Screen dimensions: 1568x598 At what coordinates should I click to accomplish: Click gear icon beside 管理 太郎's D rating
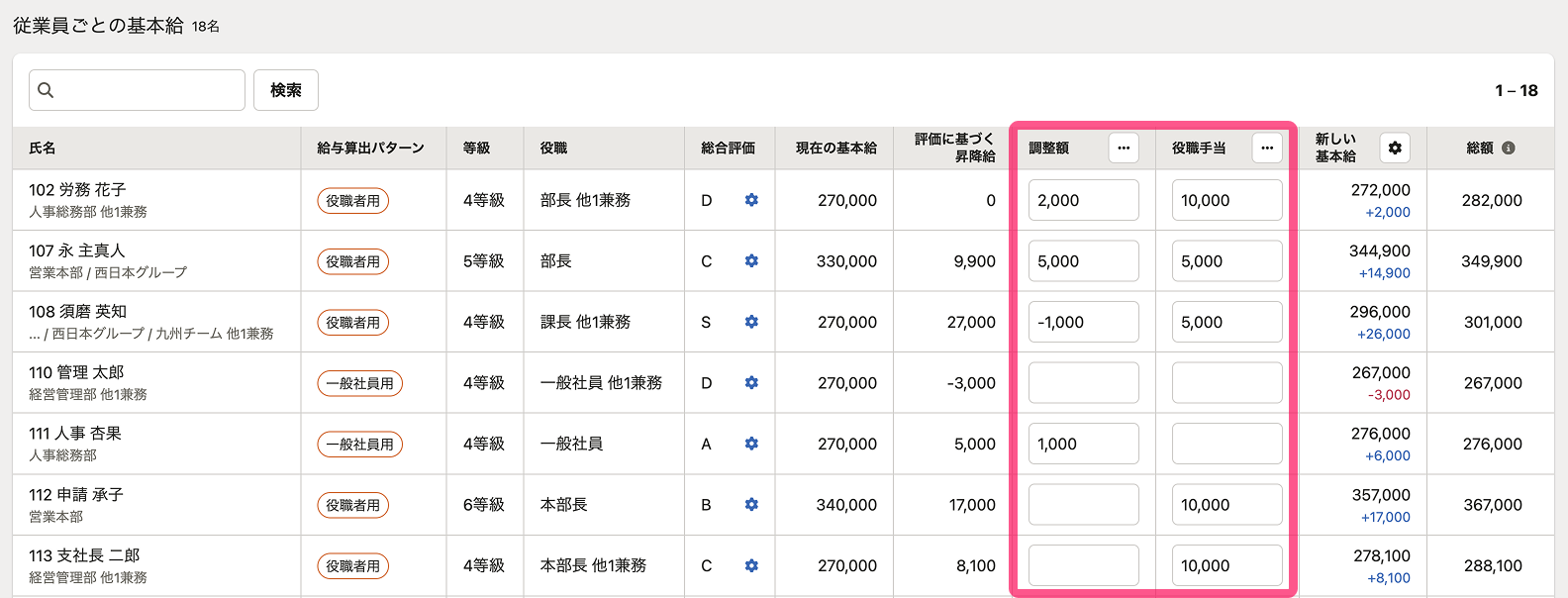[751, 383]
